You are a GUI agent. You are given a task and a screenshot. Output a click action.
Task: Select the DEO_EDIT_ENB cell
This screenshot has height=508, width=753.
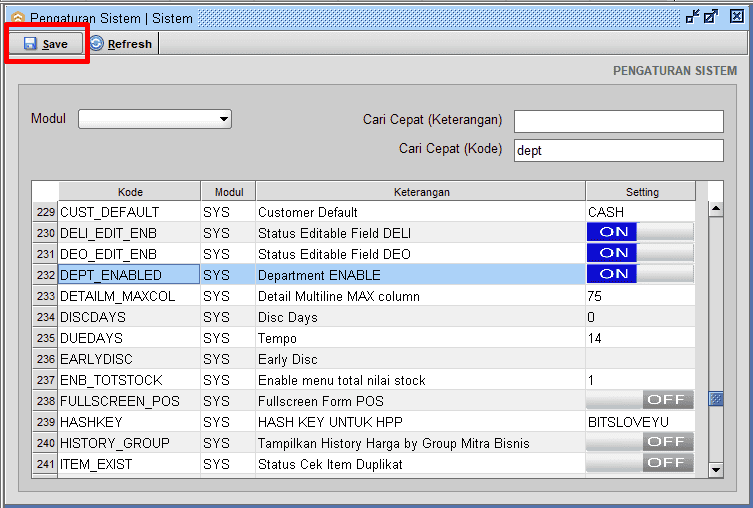[129, 254]
